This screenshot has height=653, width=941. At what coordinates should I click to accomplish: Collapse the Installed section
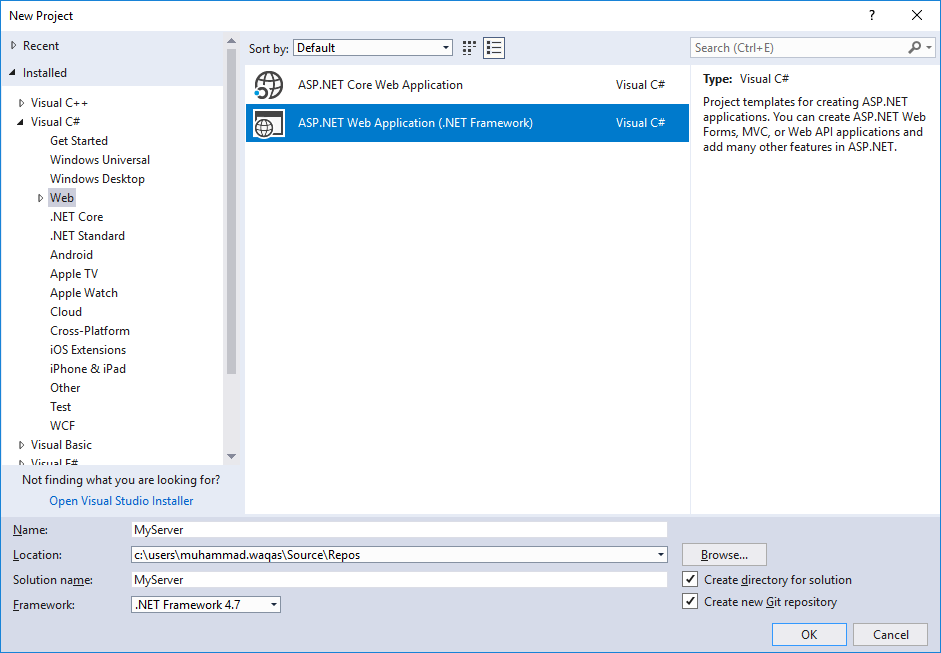pyautogui.click(x=13, y=73)
